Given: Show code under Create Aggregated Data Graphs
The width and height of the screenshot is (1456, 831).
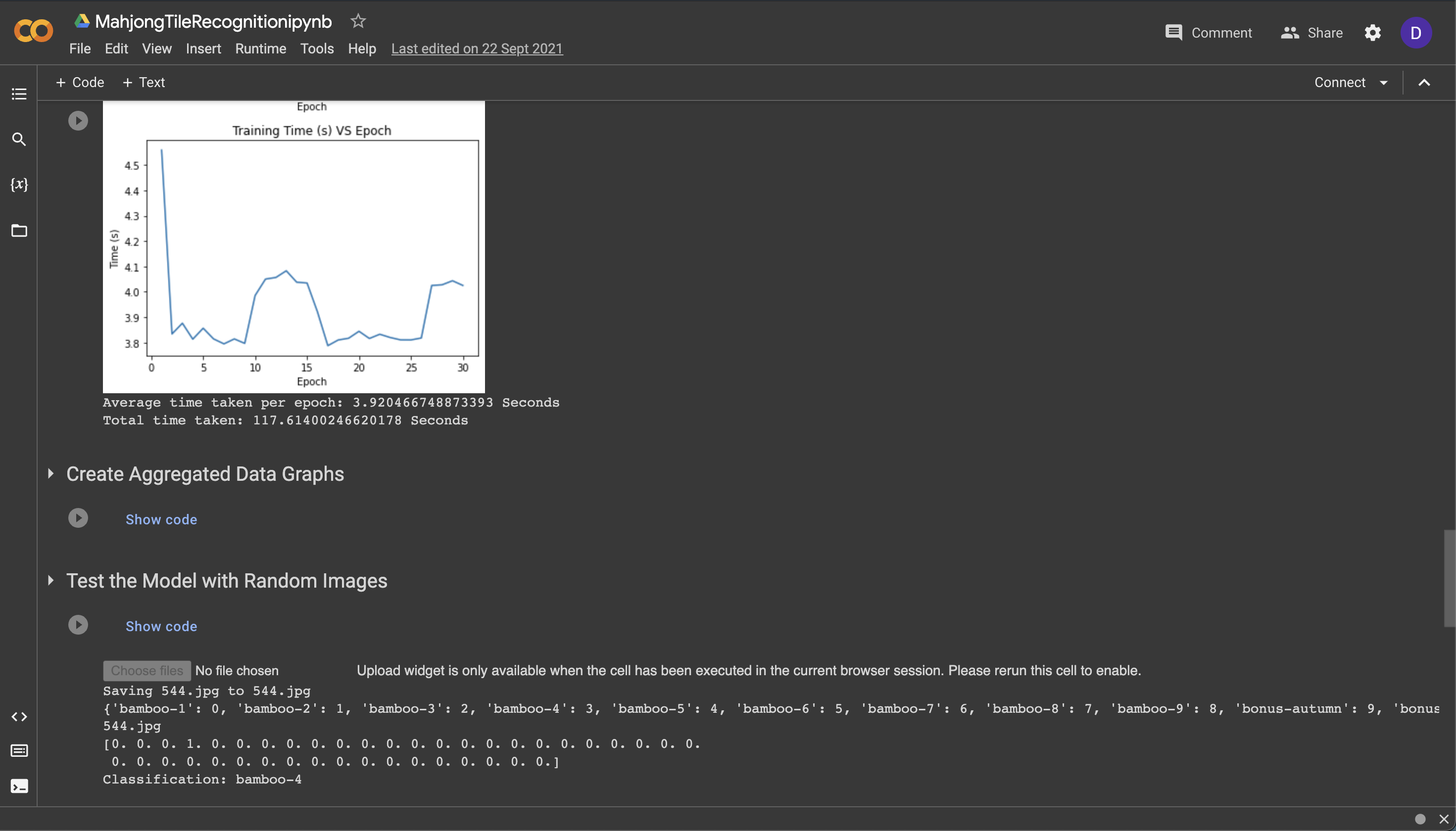Looking at the screenshot, I should (x=162, y=519).
